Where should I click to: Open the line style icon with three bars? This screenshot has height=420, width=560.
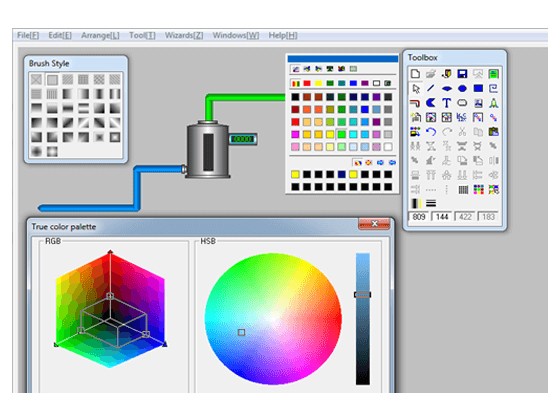431,203
